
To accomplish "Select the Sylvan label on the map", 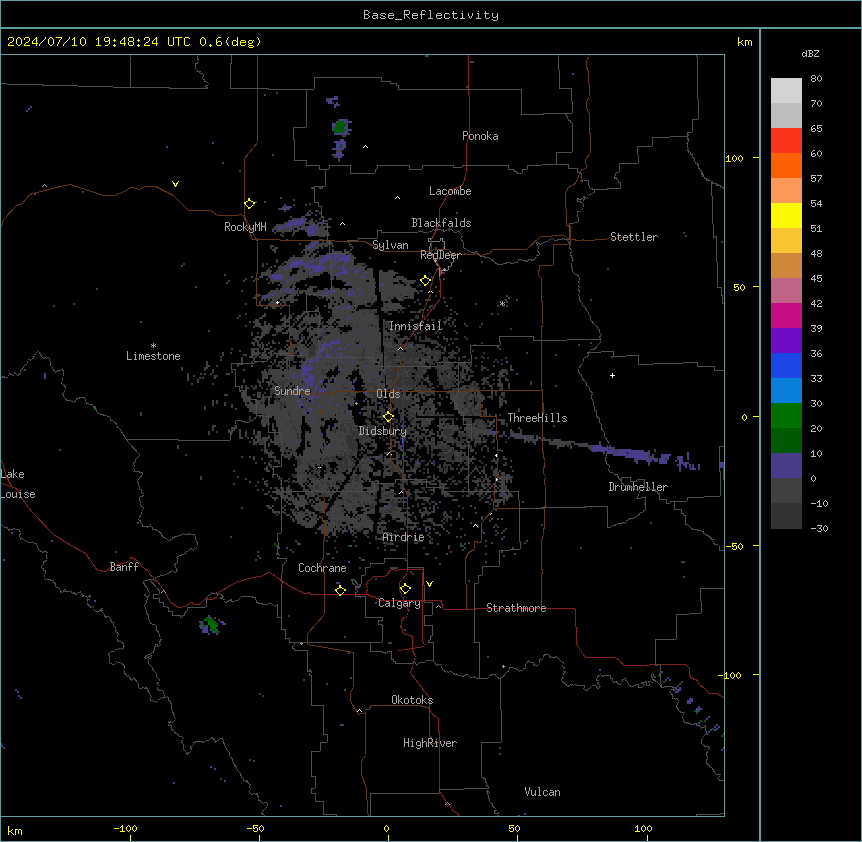I will tap(390, 245).
